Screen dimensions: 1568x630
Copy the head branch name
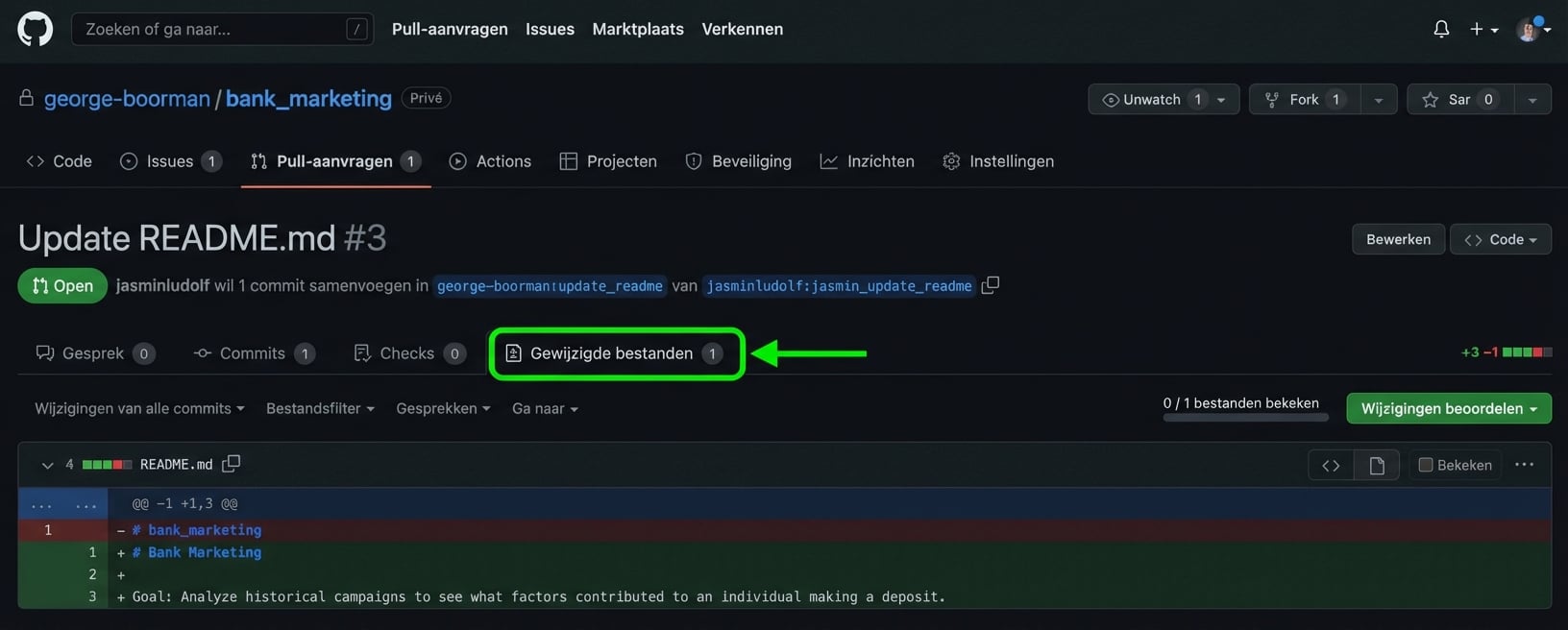pos(991,285)
